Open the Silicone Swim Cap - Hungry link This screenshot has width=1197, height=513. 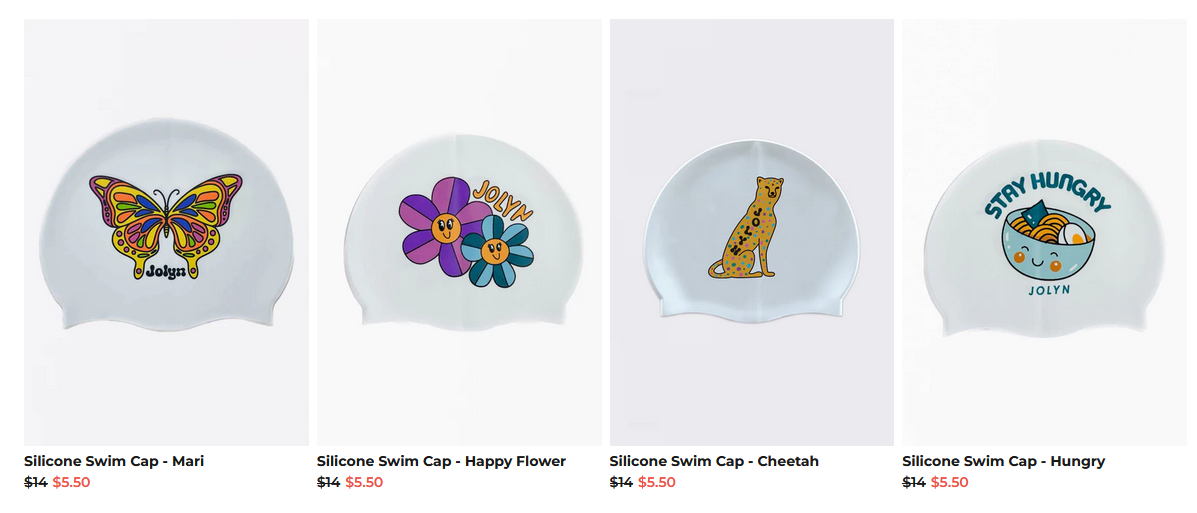tap(1003, 461)
